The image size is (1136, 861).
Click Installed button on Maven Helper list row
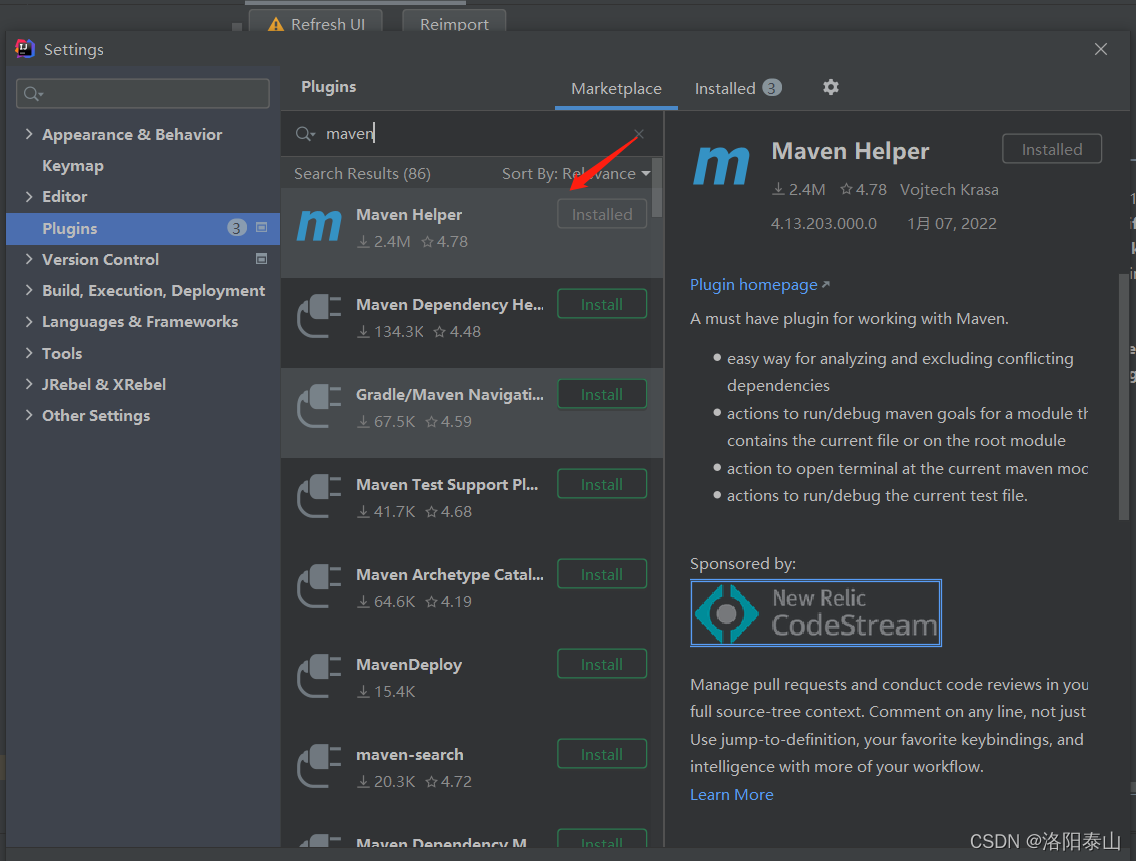click(601, 215)
